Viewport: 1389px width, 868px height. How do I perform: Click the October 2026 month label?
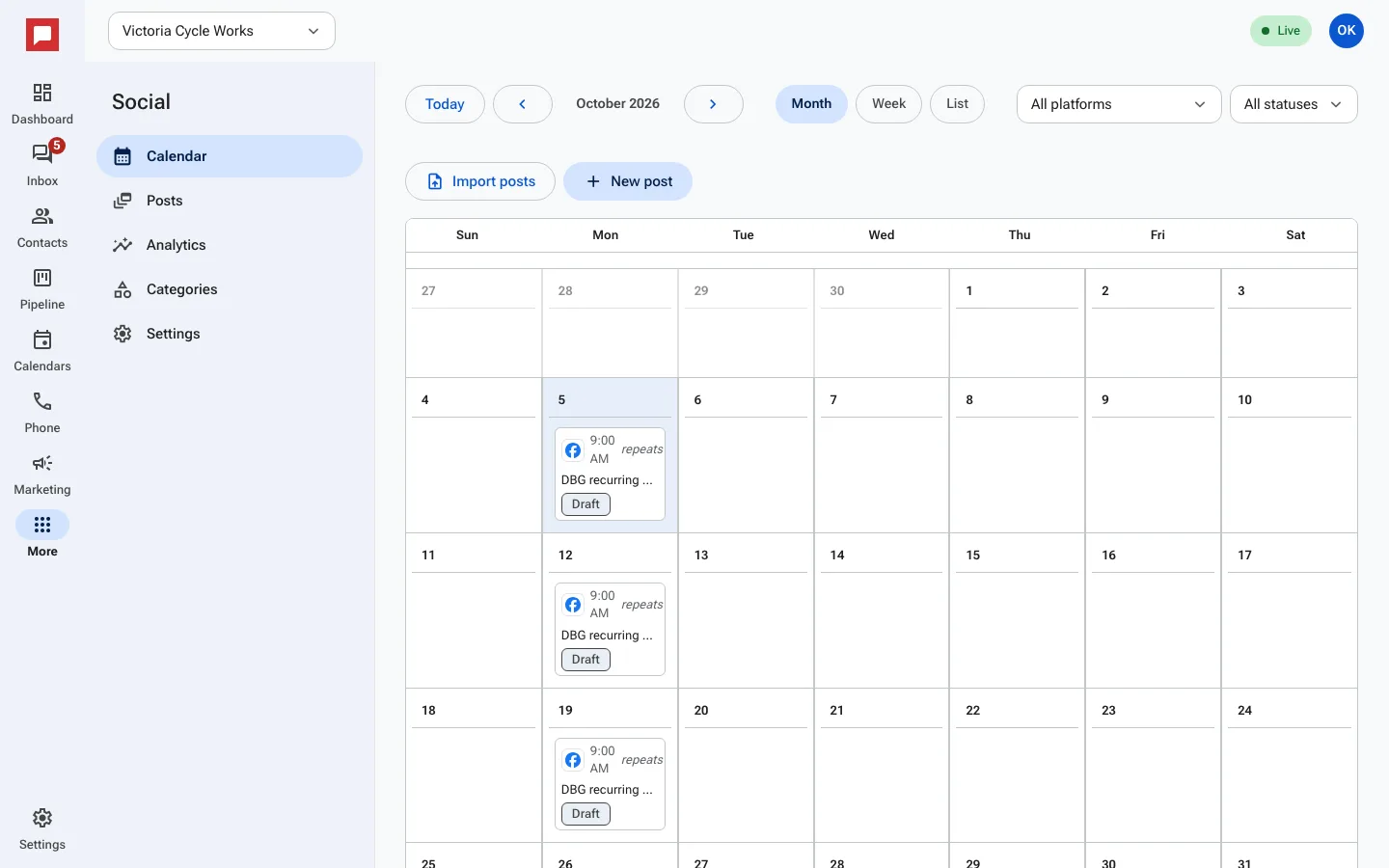[x=618, y=104]
